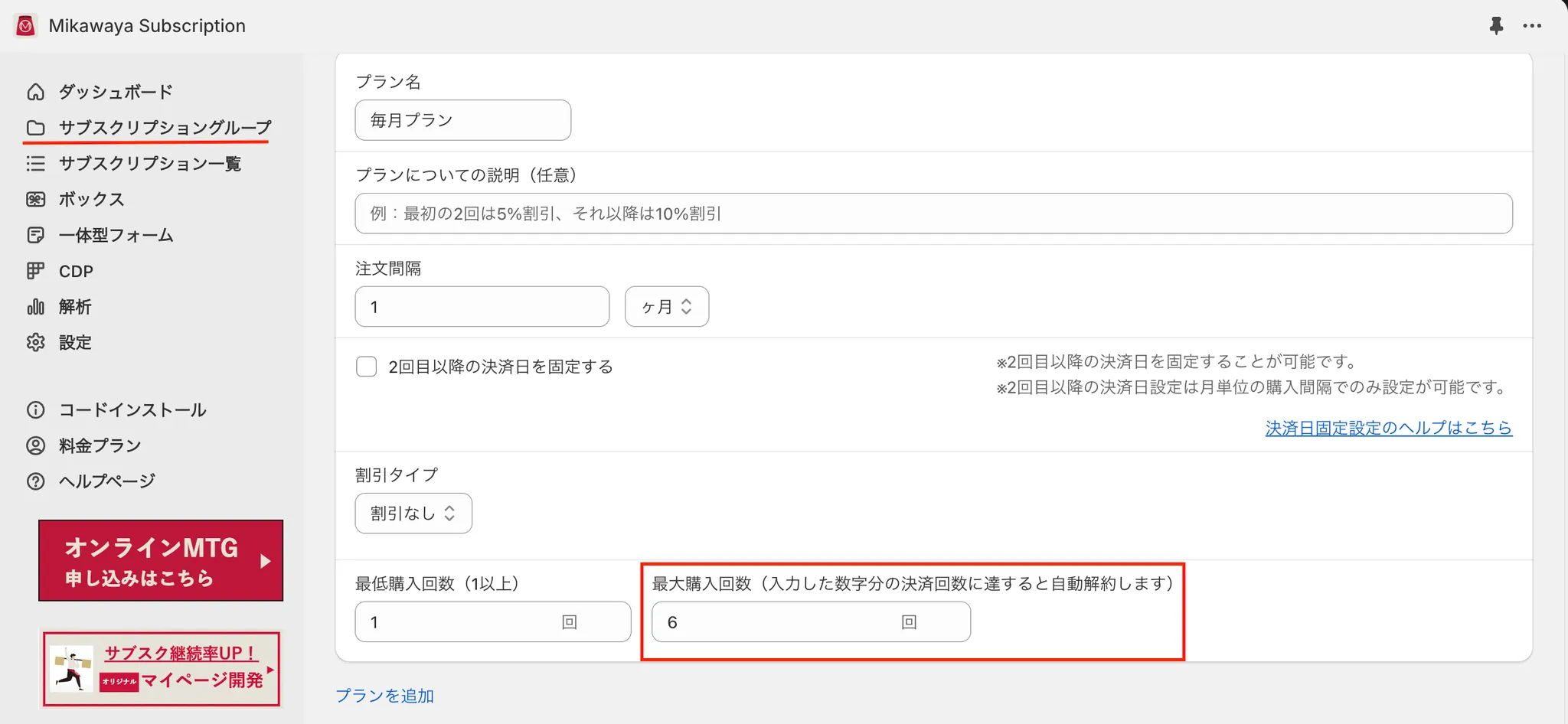
Task: Click the サブスクリプショングループ folder icon
Action: 35,128
